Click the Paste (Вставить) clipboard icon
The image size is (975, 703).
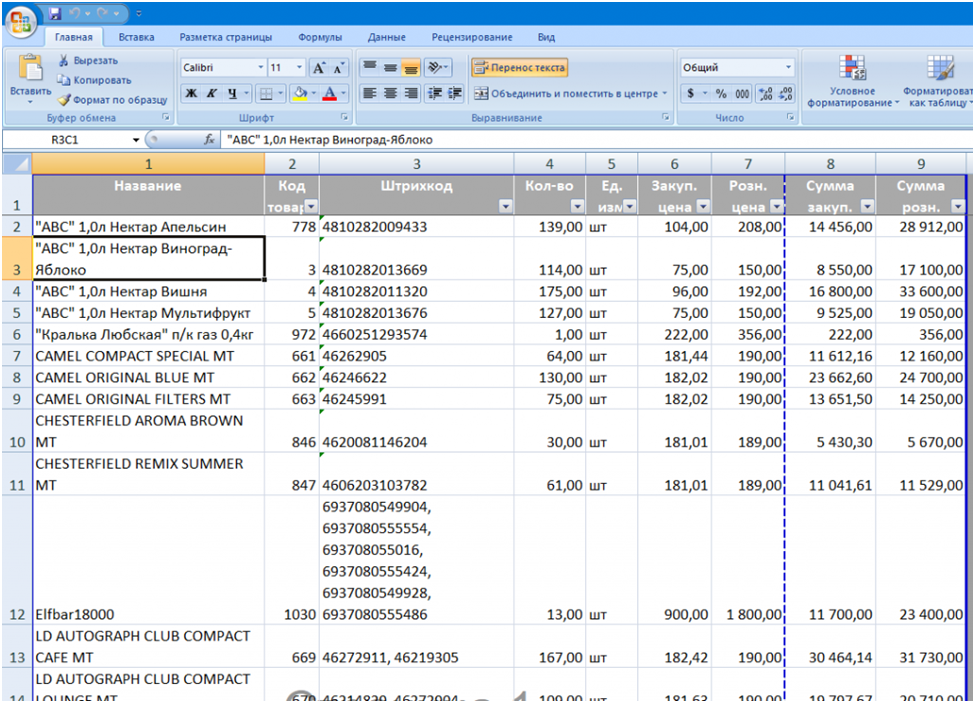30,68
